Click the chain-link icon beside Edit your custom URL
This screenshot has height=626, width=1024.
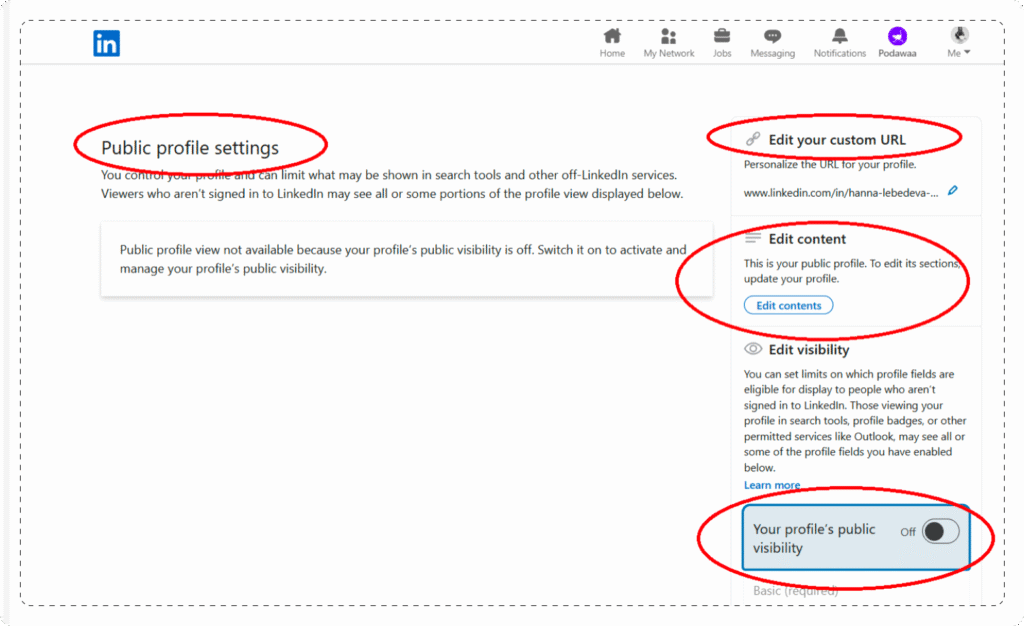[x=753, y=136]
